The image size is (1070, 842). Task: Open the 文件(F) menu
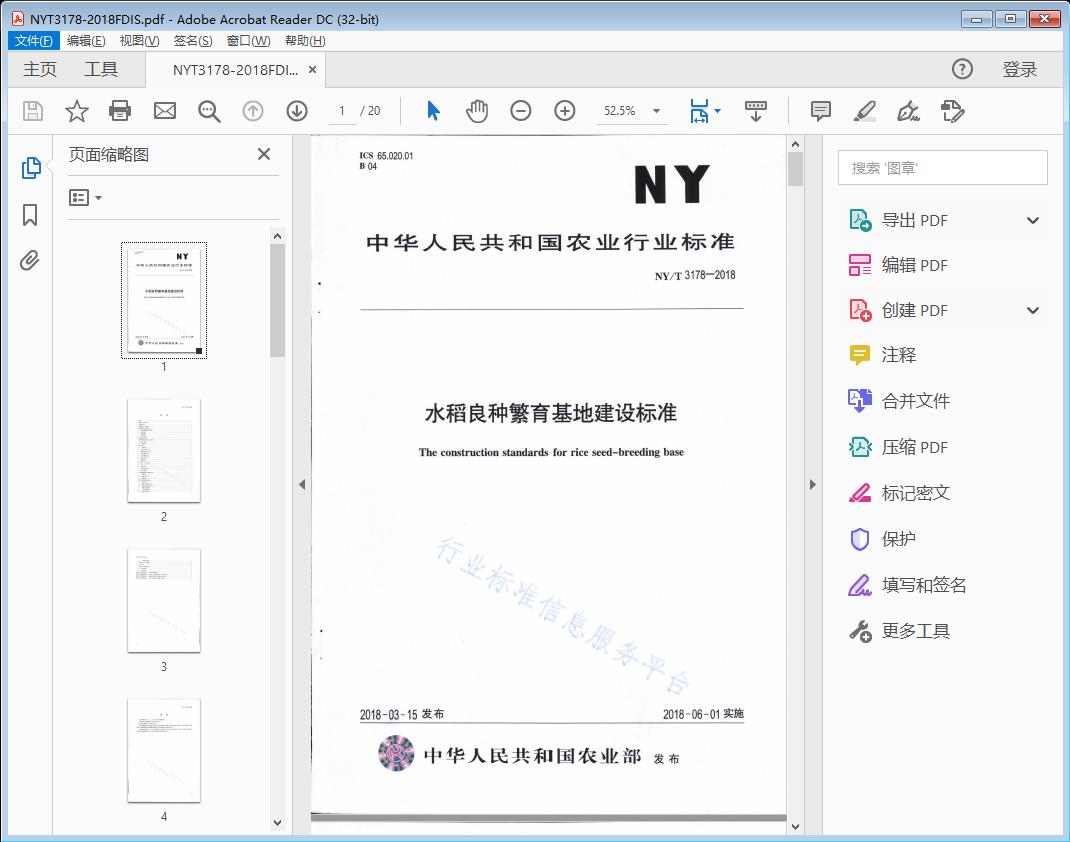coord(34,41)
